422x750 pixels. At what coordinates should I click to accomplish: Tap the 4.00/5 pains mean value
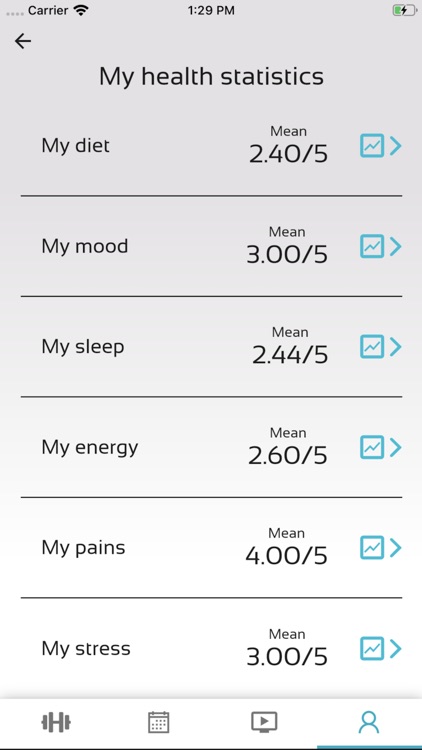pos(287,556)
